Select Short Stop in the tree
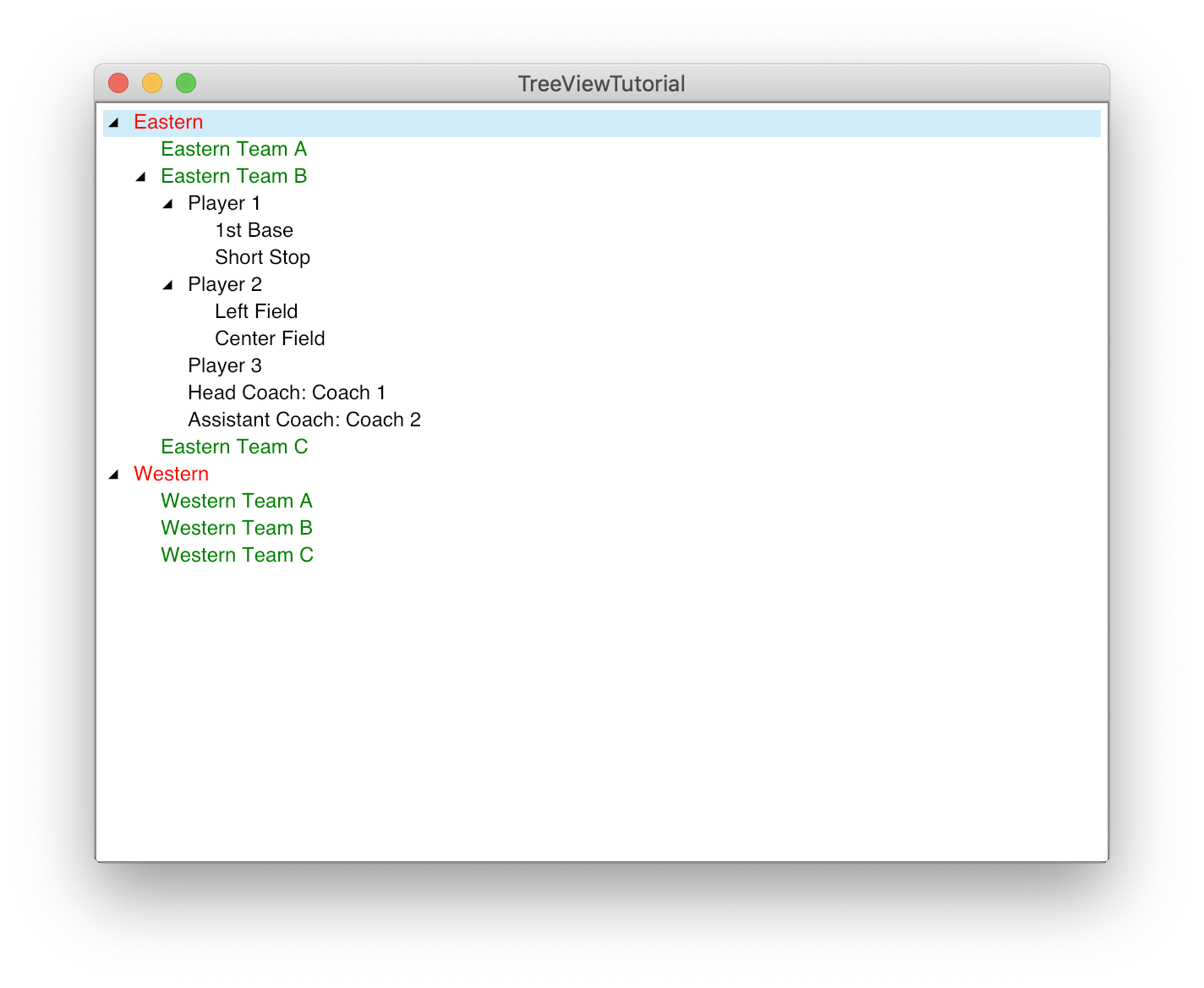The image size is (1204, 988). pyautogui.click(x=262, y=257)
